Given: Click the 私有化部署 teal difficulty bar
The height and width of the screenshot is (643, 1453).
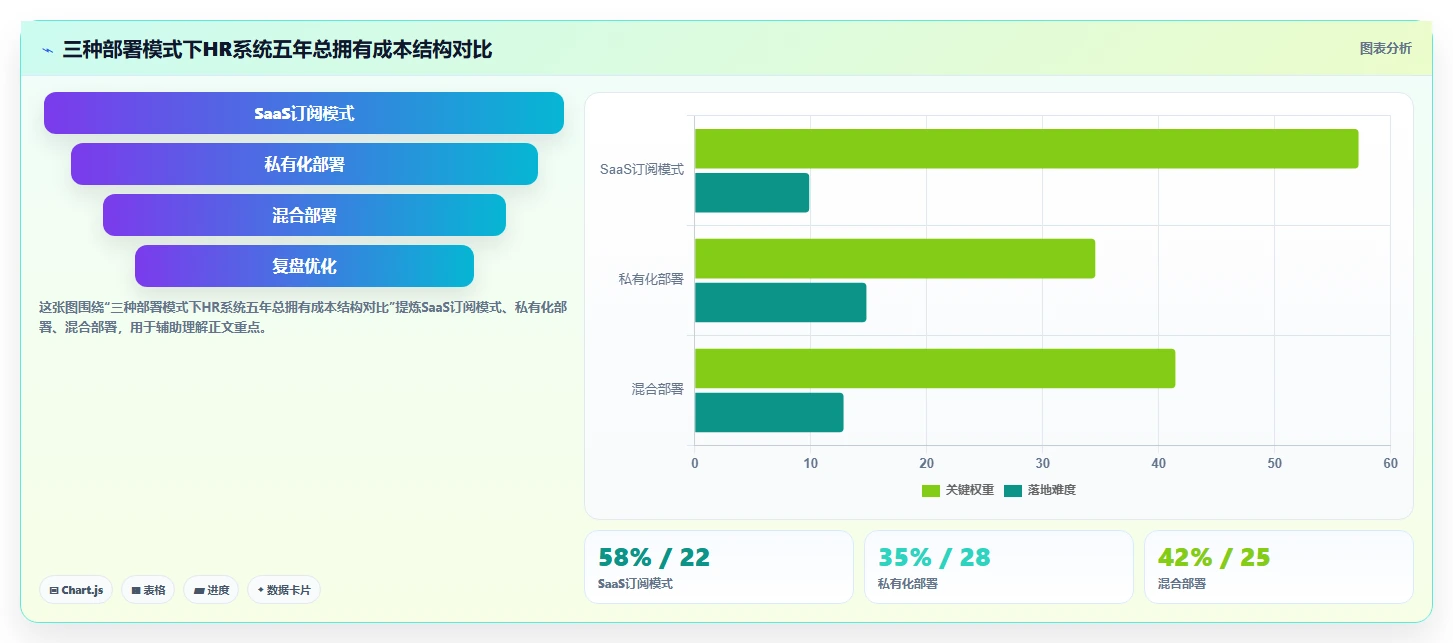Looking at the screenshot, I should tap(780, 302).
